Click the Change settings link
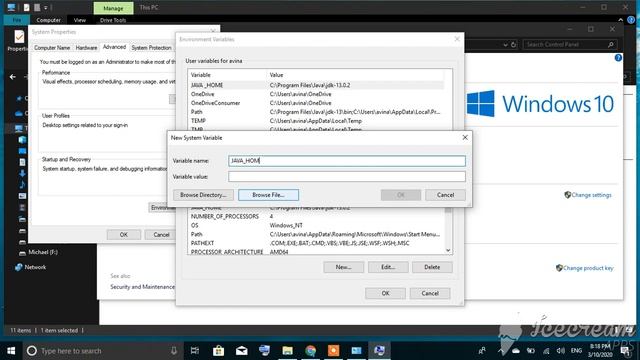640x360 pixels. 591,195
